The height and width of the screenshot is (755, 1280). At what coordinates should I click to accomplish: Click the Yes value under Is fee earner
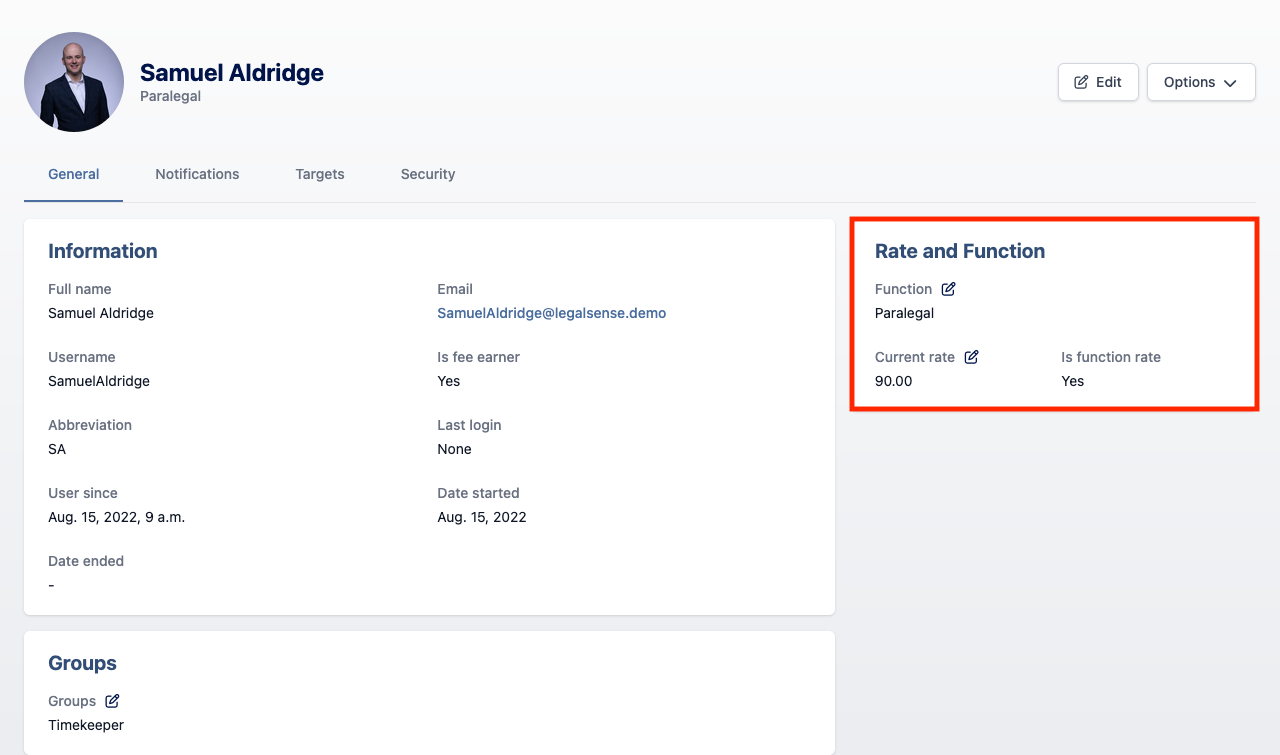(x=449, y=381)
